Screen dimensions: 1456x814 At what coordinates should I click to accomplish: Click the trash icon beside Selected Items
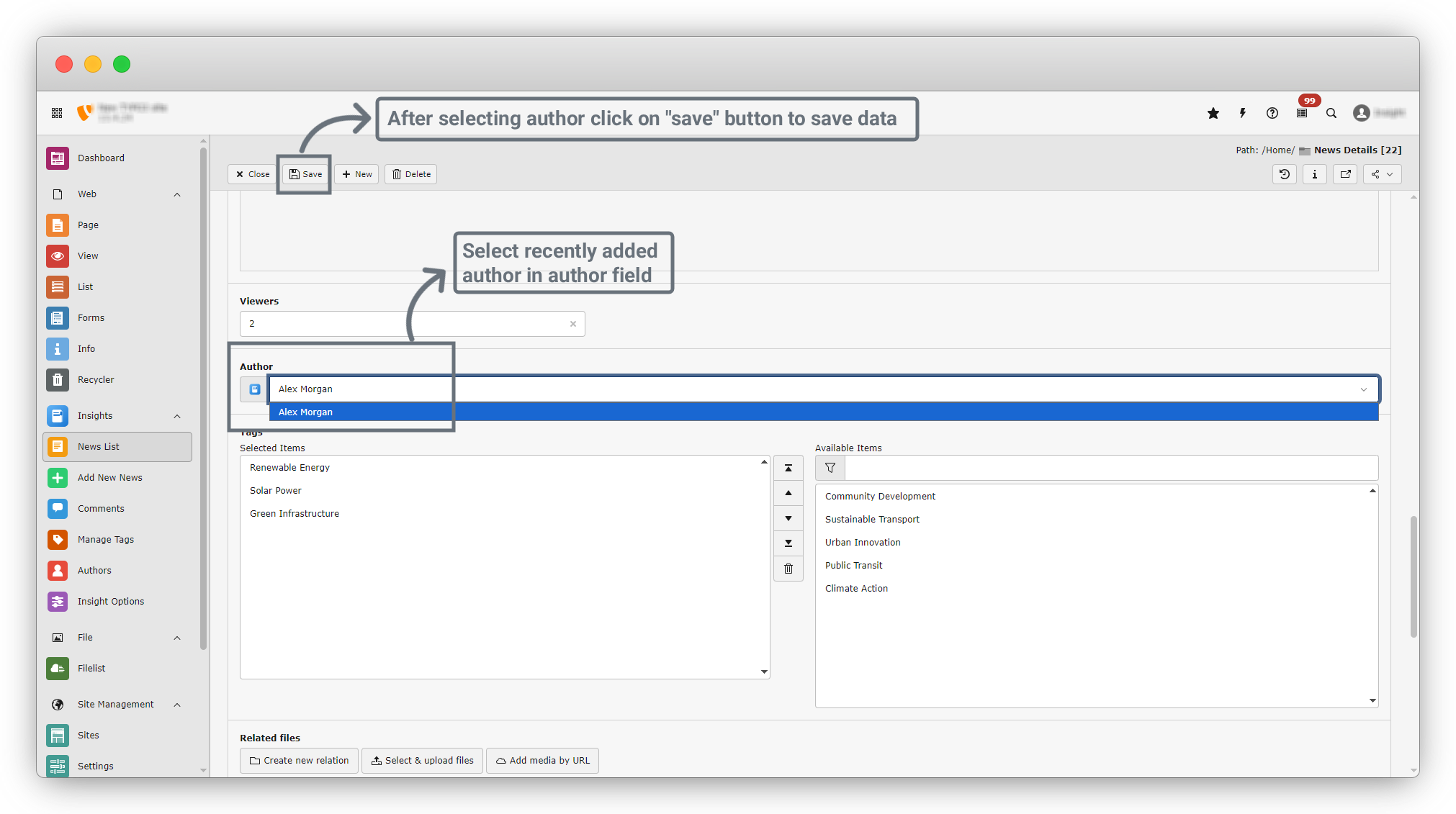788,569
